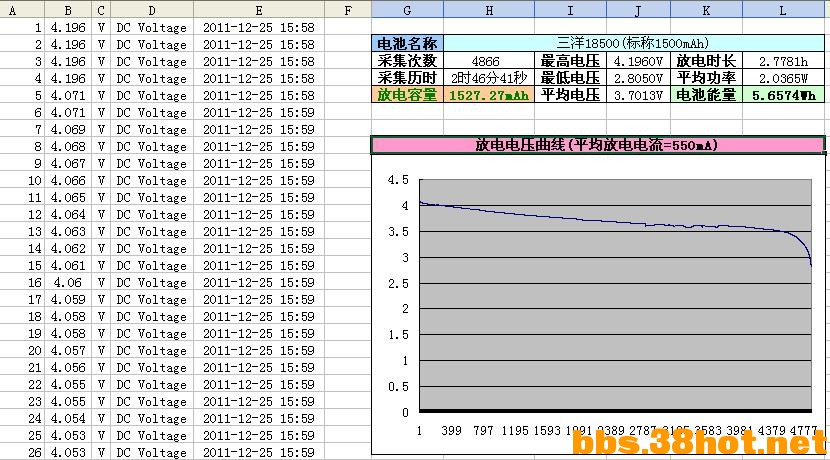Click the 1195 x-axis label
830x460 pixels.
click(x=515, y=431)
